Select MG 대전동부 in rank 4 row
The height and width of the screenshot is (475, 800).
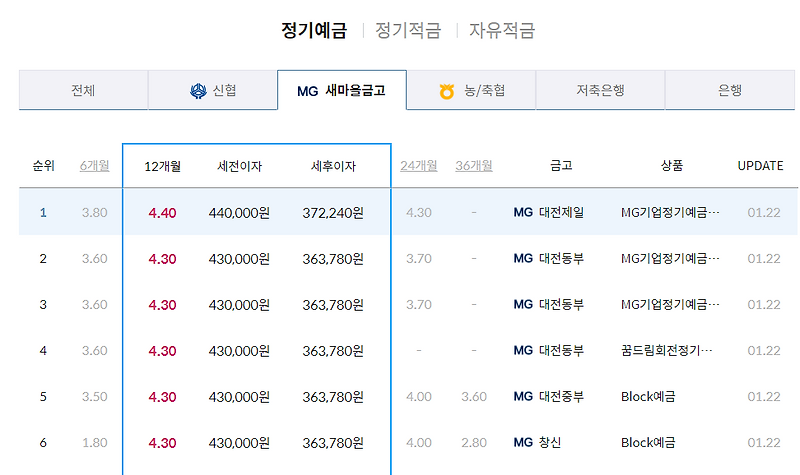(548, 350)
